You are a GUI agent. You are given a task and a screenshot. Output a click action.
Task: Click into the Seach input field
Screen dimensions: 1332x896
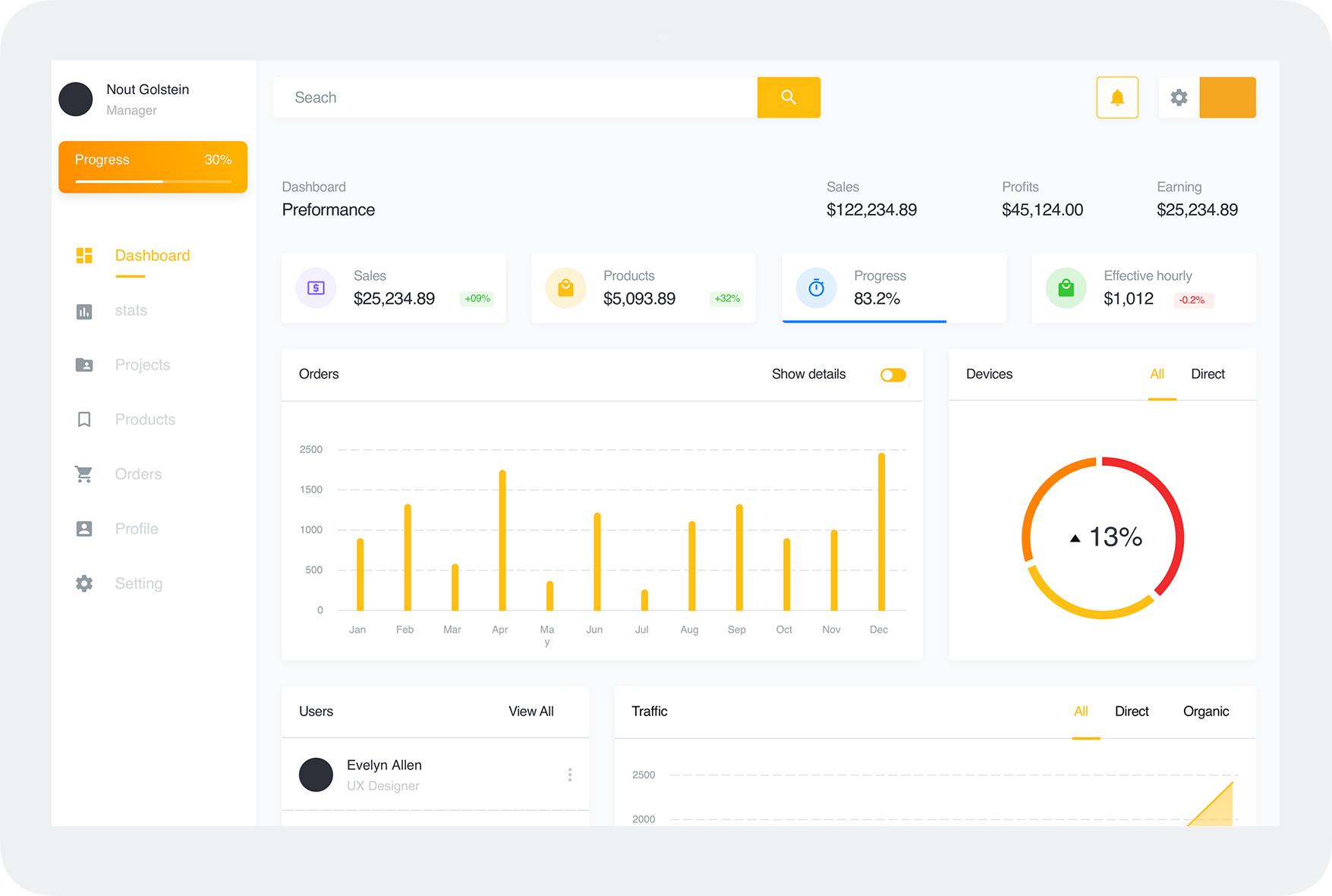click(515, 97)
